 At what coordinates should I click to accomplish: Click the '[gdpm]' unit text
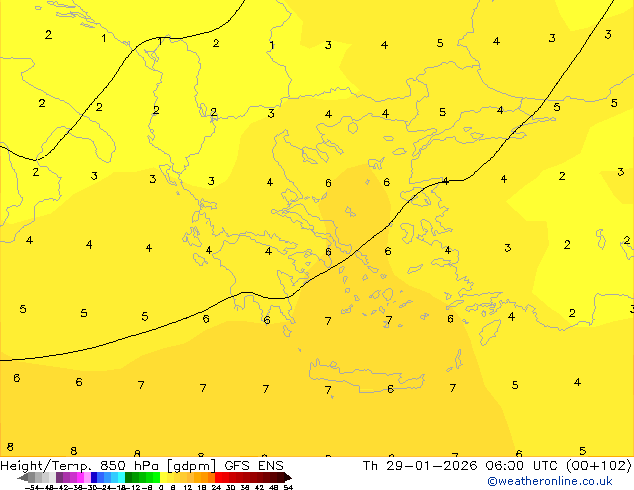pos(191,466)
